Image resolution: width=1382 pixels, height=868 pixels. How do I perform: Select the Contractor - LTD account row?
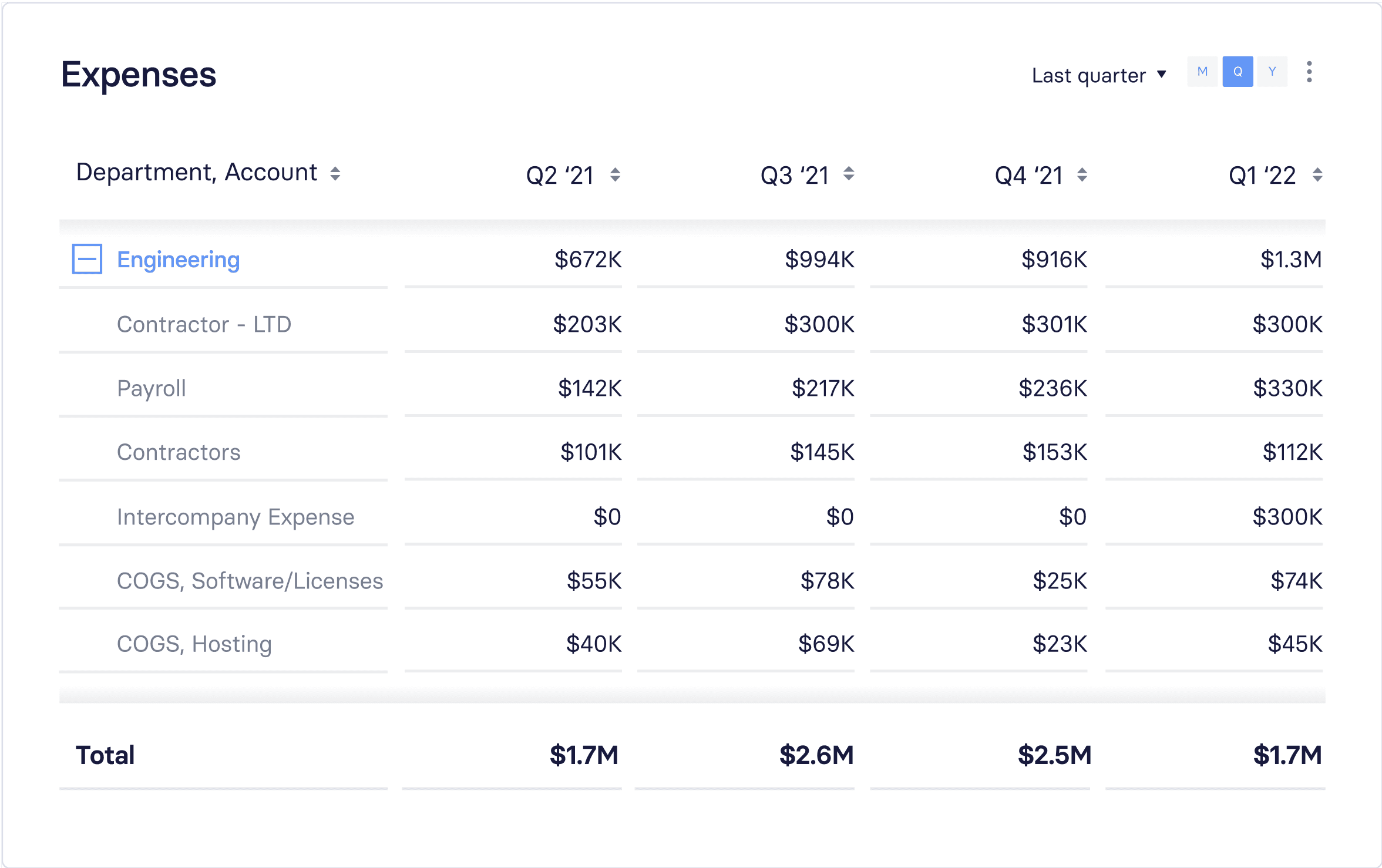pyautogui.click(x=692, y=324)
